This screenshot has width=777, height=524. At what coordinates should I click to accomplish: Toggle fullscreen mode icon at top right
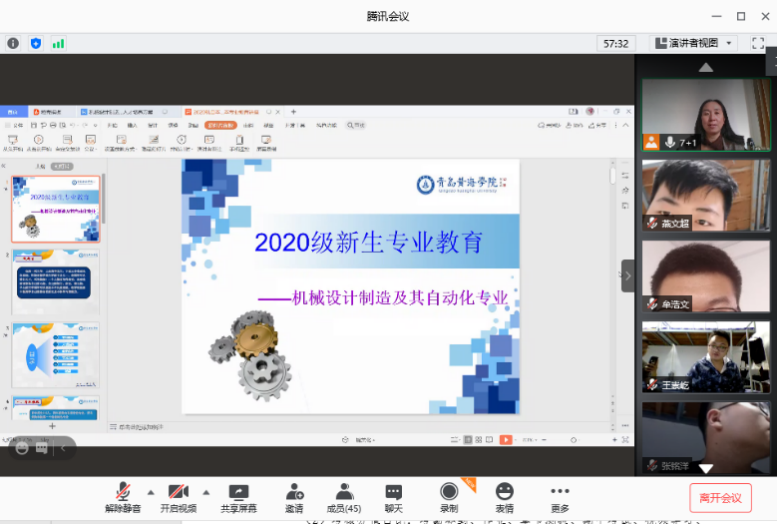[x=760, y=43]
